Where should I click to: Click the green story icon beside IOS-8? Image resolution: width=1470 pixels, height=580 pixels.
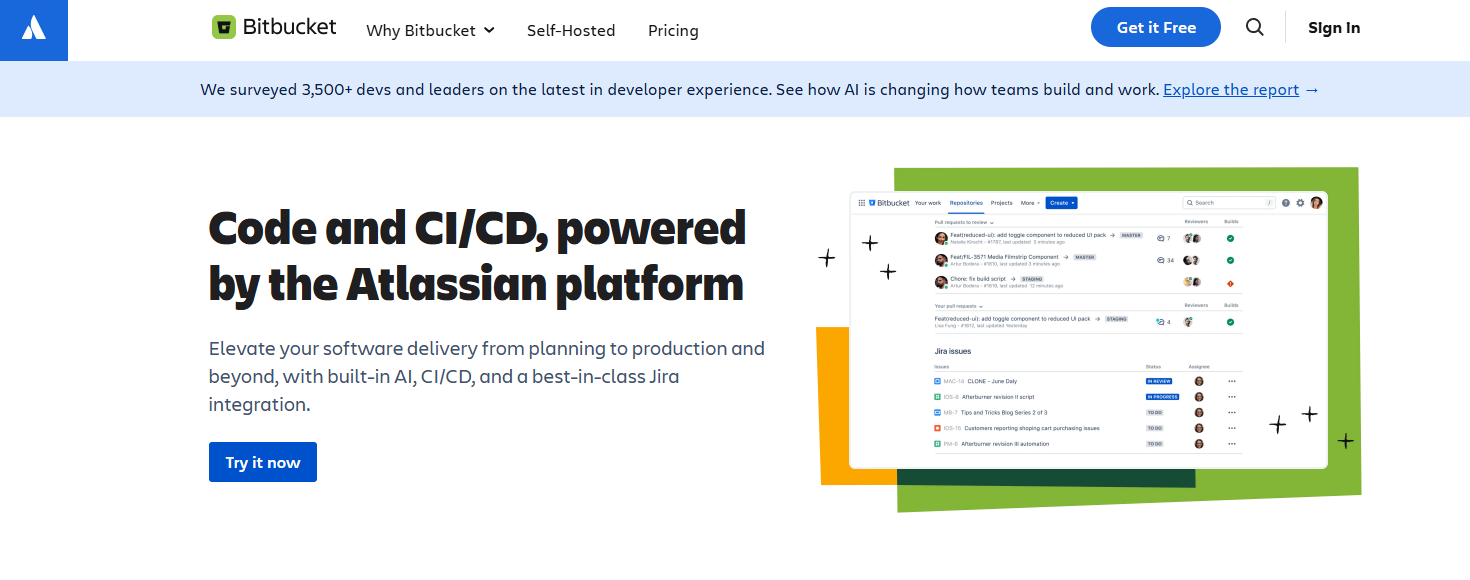coord(937,397)
